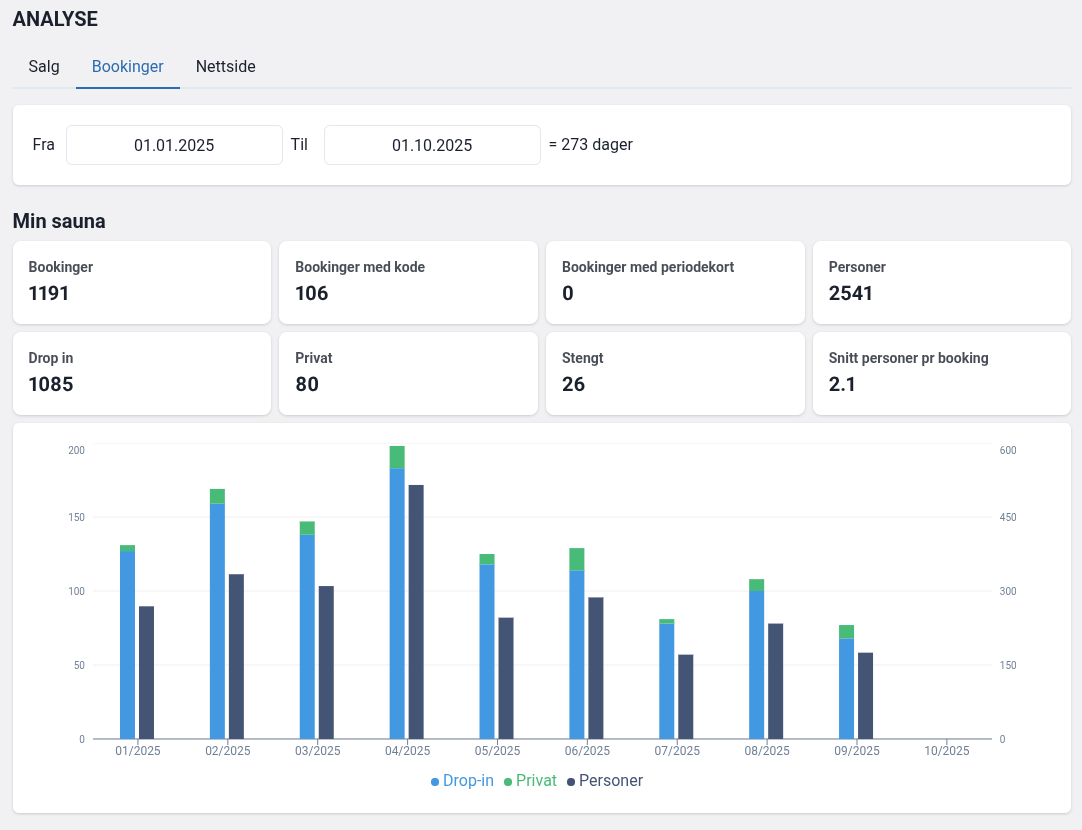Select the Bookinger tab

(x=128, y=67)
